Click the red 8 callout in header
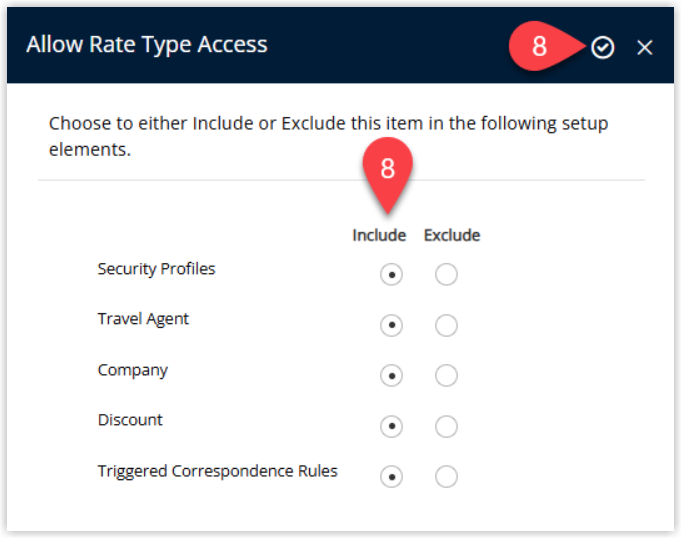The width and height of the screenshot is (682, 539). pyautogui.click(x=545, y=46)
